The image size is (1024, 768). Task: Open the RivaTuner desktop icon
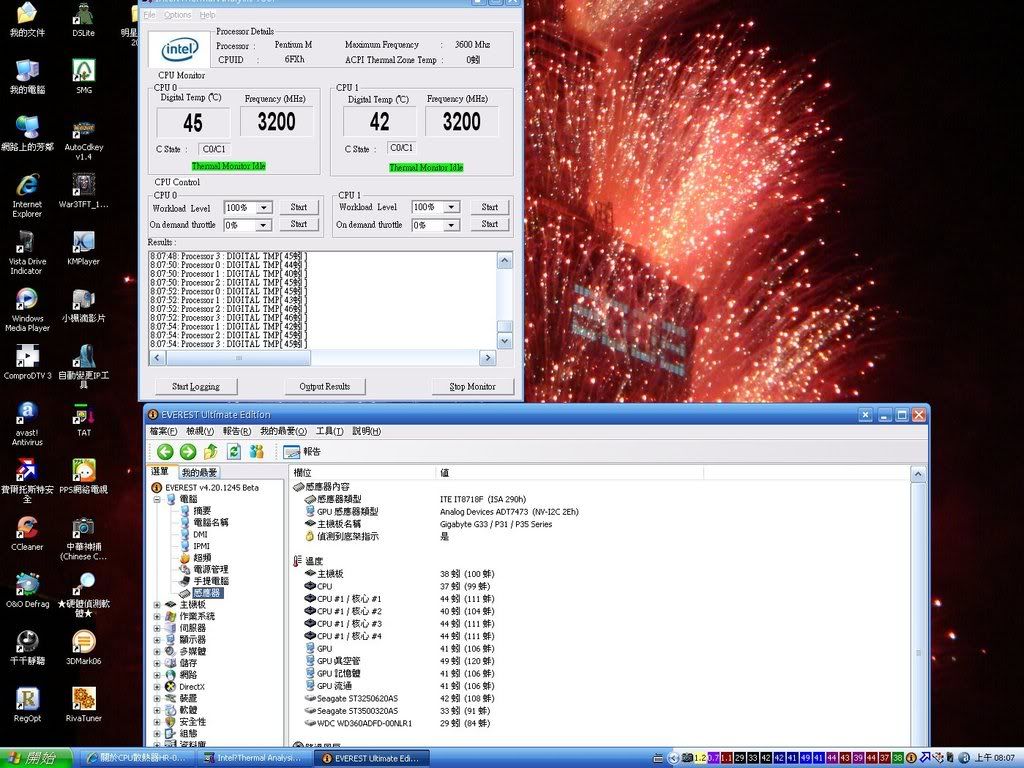(84, 698)
